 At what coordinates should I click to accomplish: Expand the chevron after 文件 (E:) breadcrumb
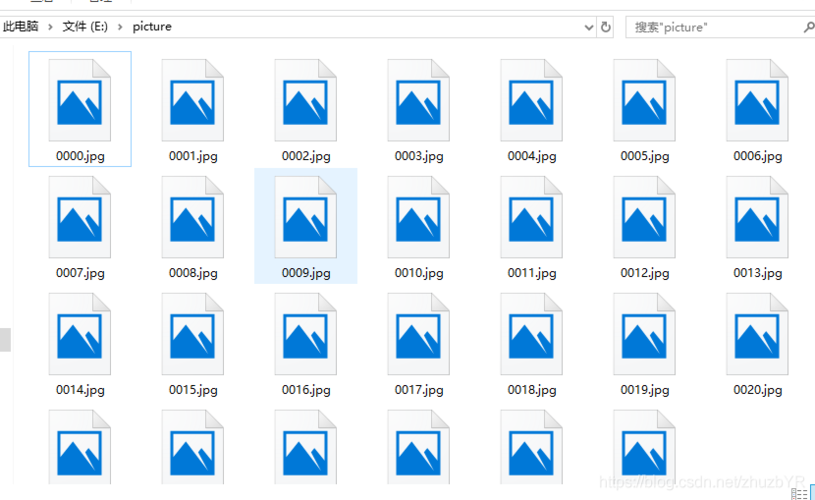point(119,27)
